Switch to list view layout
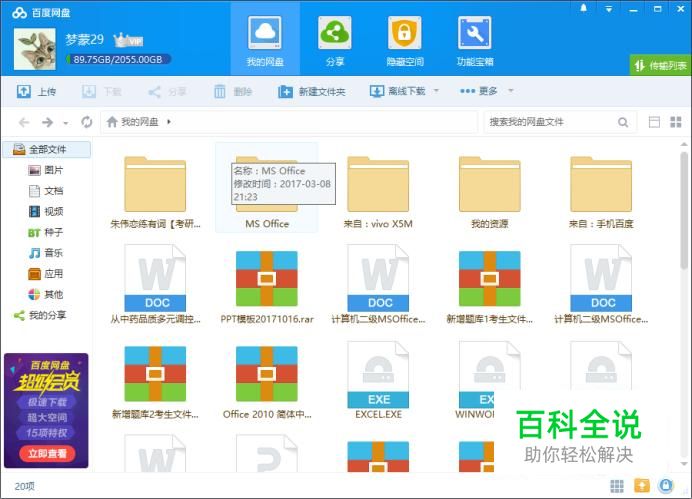 tap(654, 122)
